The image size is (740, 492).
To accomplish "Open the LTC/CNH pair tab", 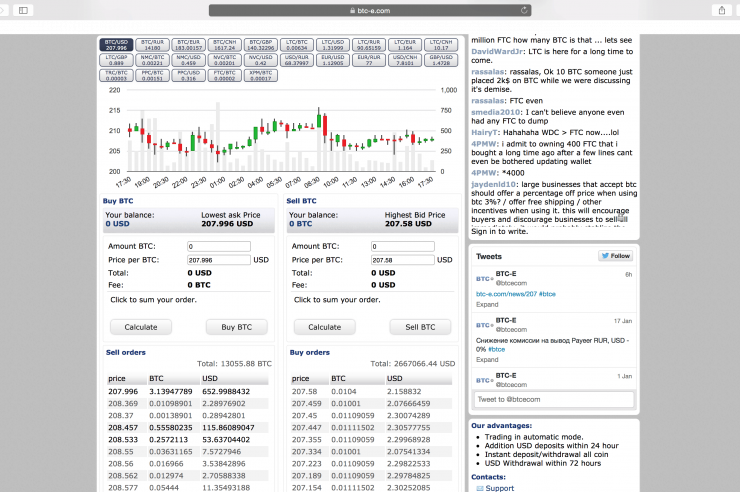I will [441, 45].
